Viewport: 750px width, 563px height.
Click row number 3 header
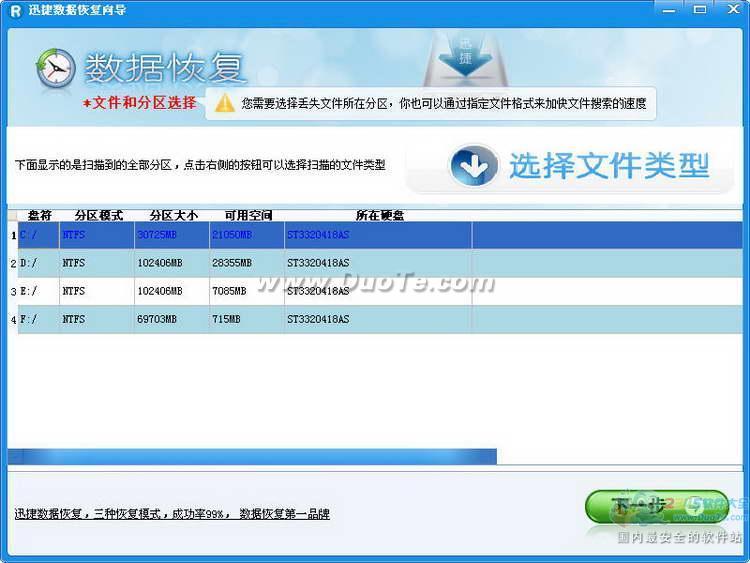pyautogui.click(x=13, y=292)
